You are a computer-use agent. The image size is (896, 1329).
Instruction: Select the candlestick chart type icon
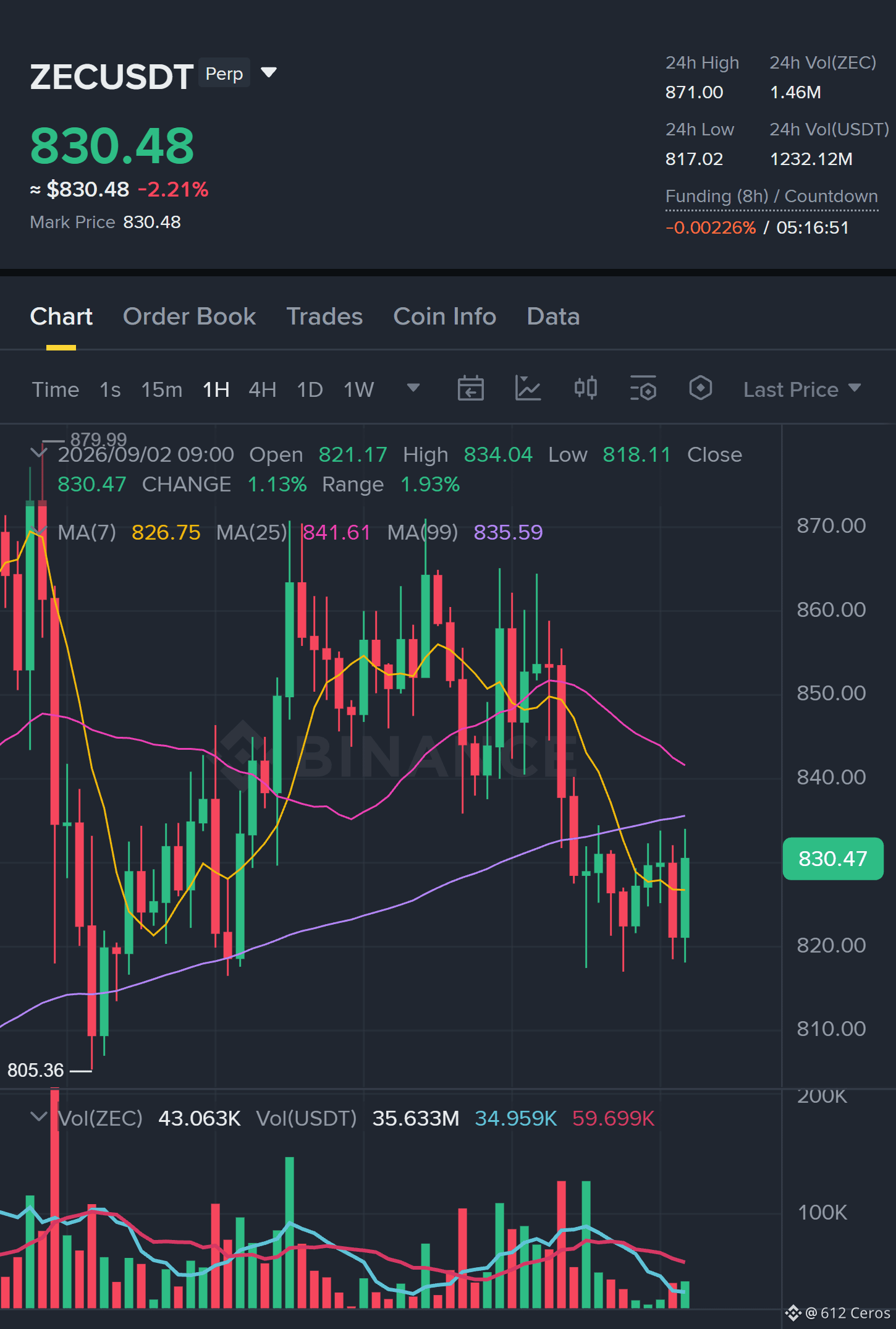[x=585, y=389]
